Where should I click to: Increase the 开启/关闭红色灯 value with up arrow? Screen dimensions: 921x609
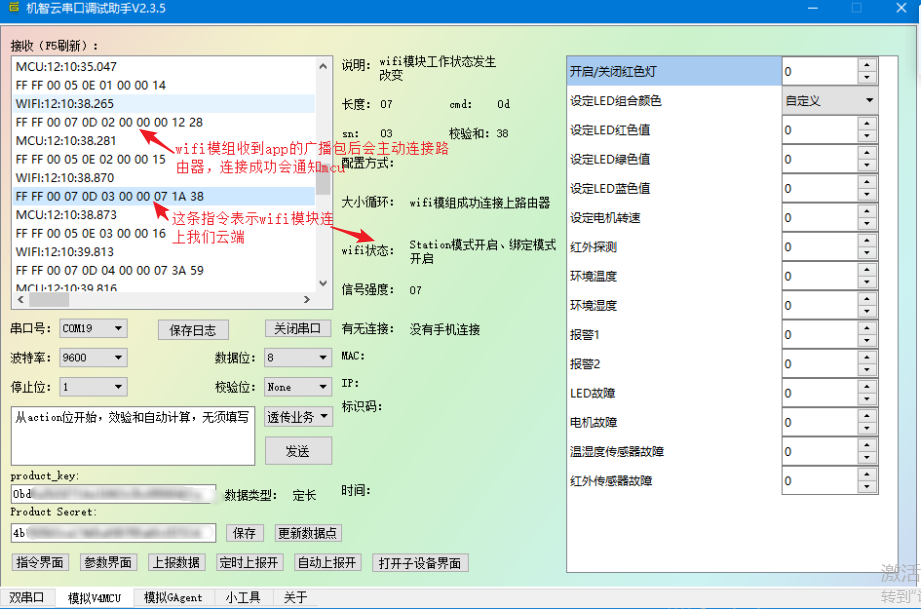pyautogui.click(x=866, y=66)
